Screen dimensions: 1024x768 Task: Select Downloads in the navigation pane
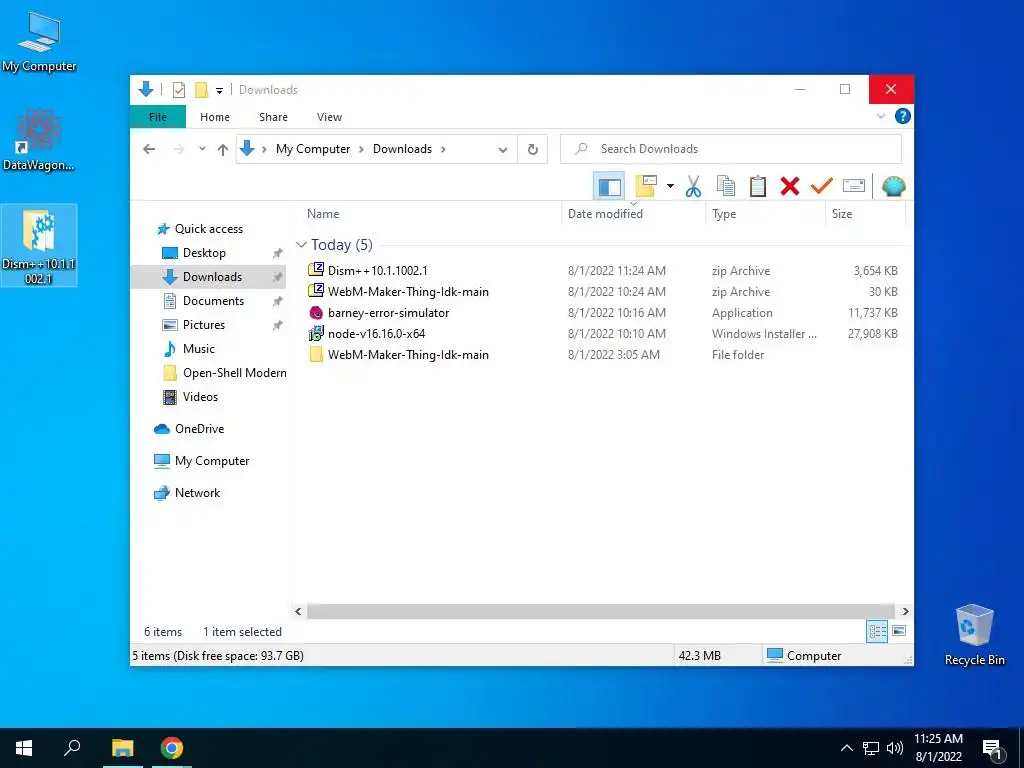[208, 277]
